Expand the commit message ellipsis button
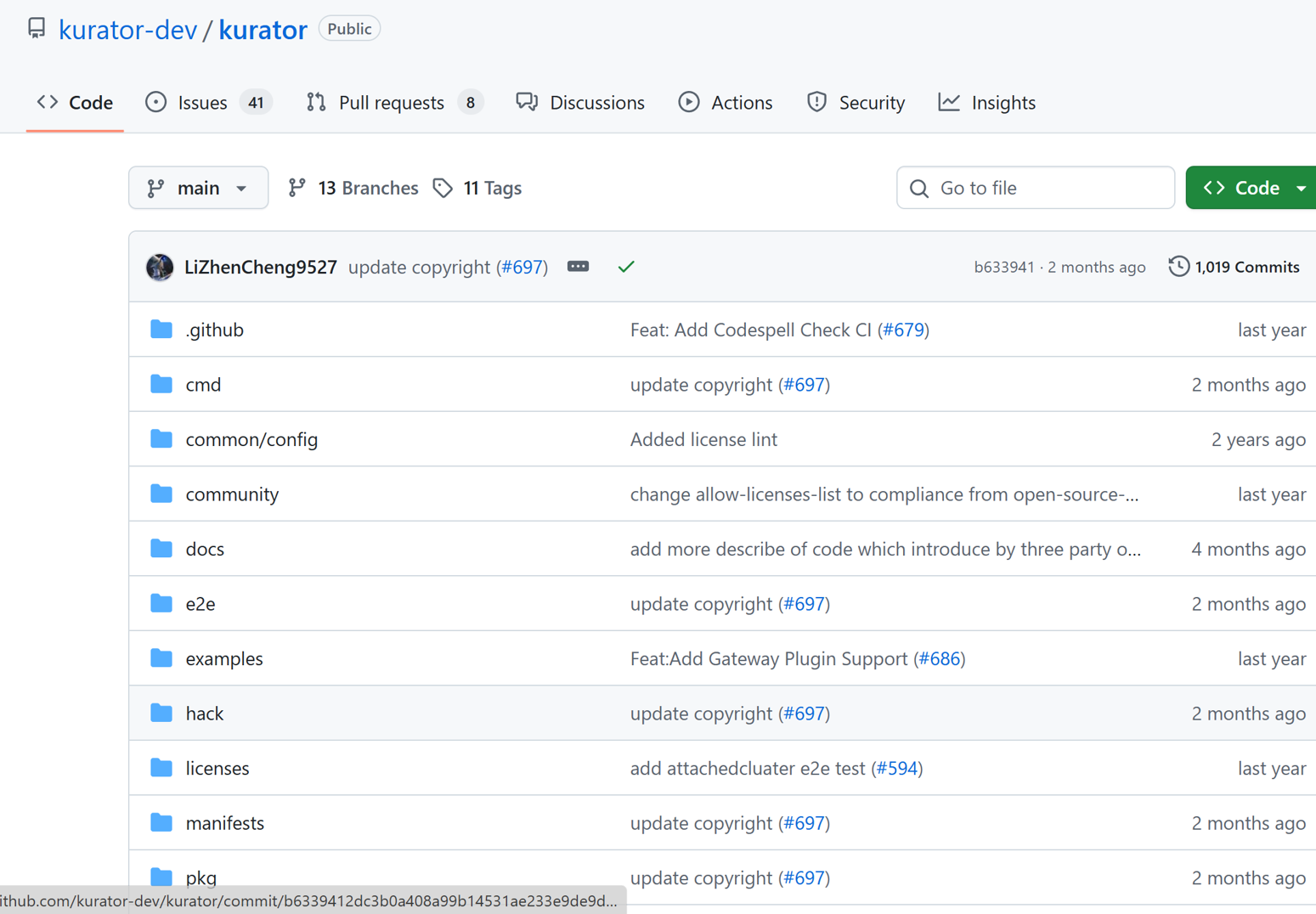 coord(578,267)
